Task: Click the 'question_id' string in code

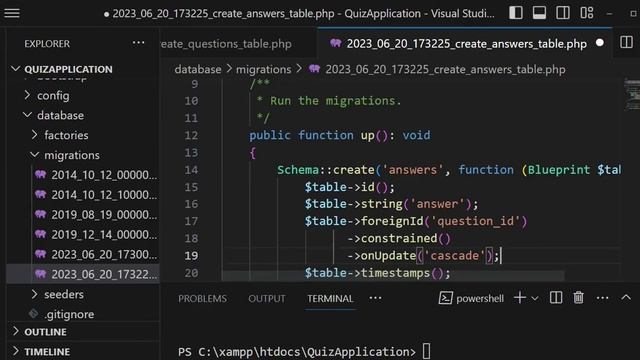Action: [476, 222]
